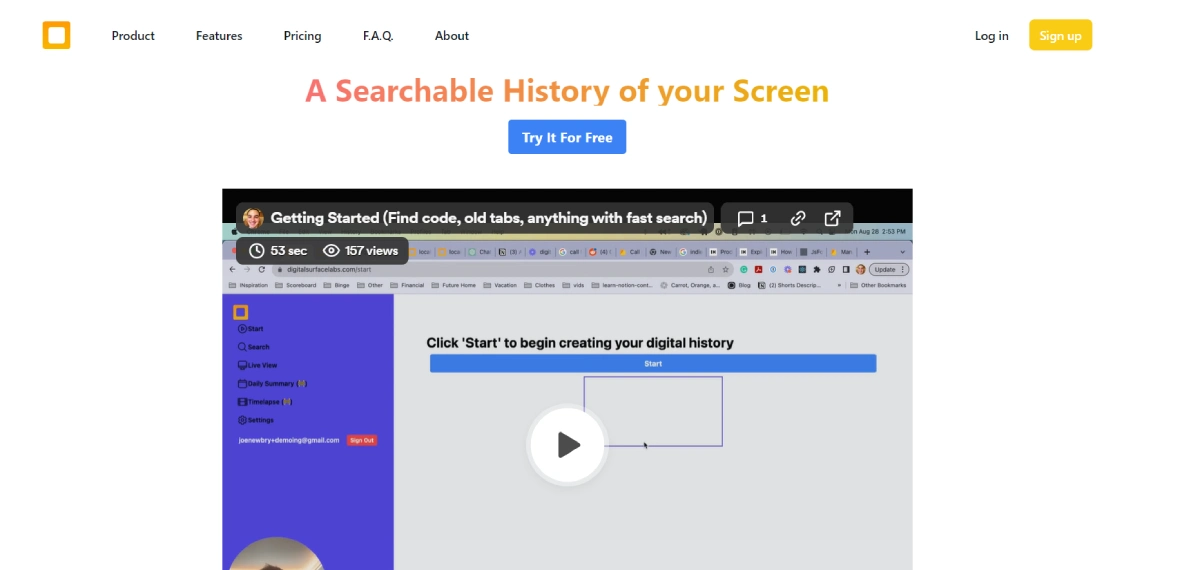
Task: Go to the Features section
Action: point(219,36)
